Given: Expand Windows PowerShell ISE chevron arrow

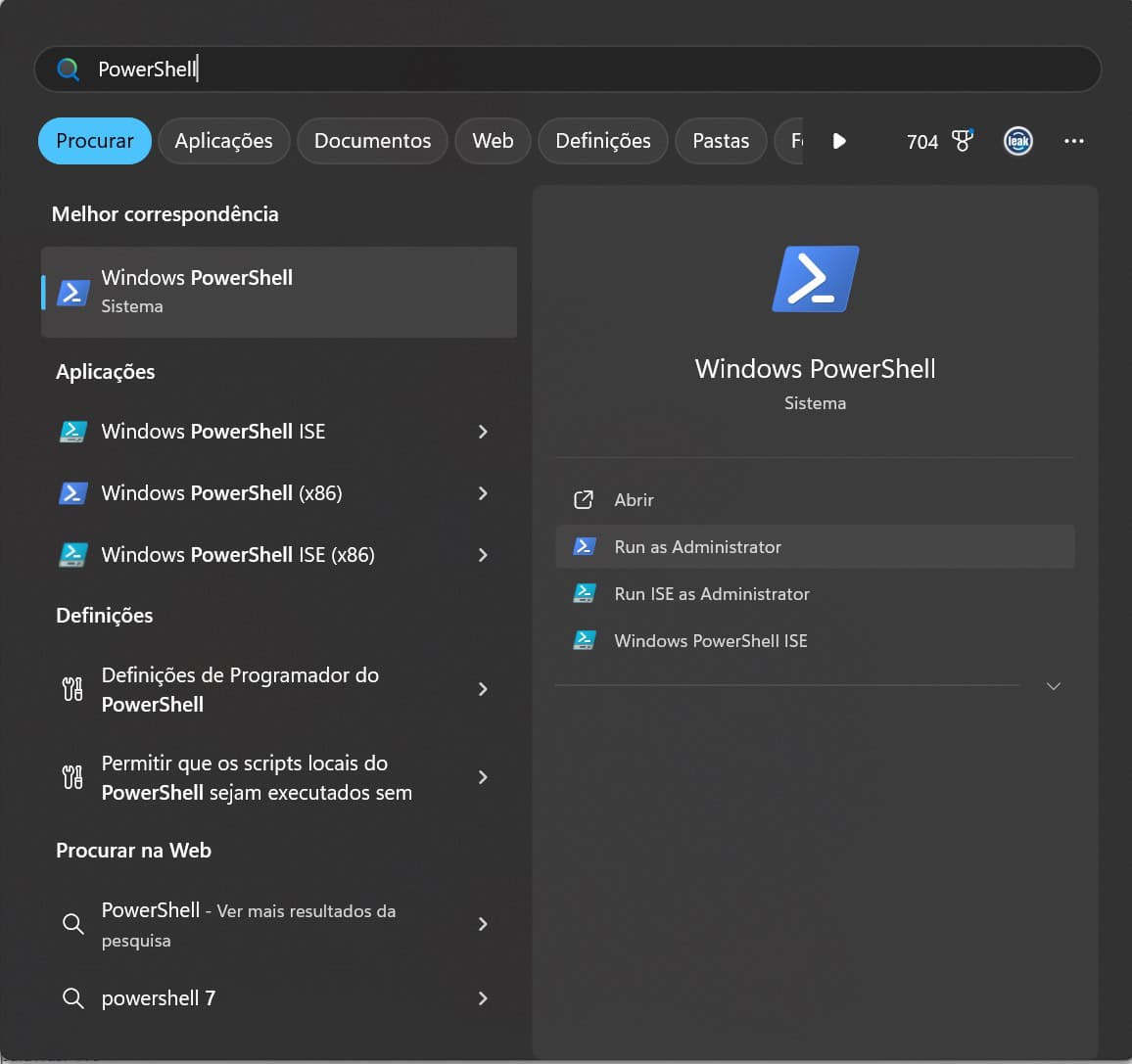Looking at the screenshot, I should tap(483, 432).
